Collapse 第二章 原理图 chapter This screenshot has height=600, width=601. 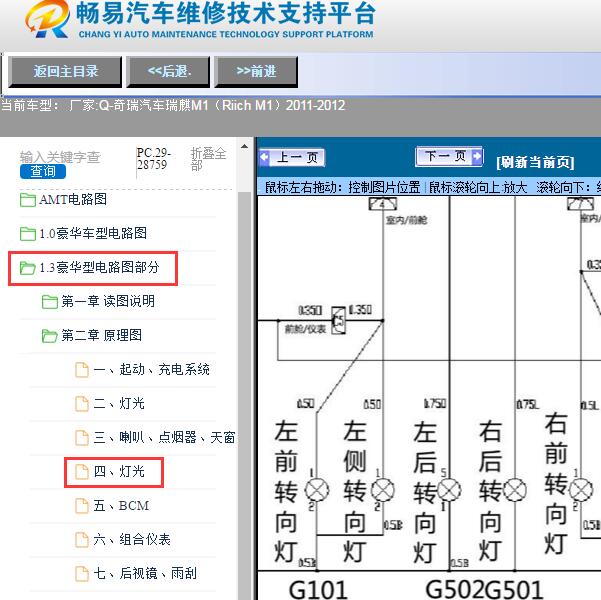pyautogui.click(x=102, y=335)
